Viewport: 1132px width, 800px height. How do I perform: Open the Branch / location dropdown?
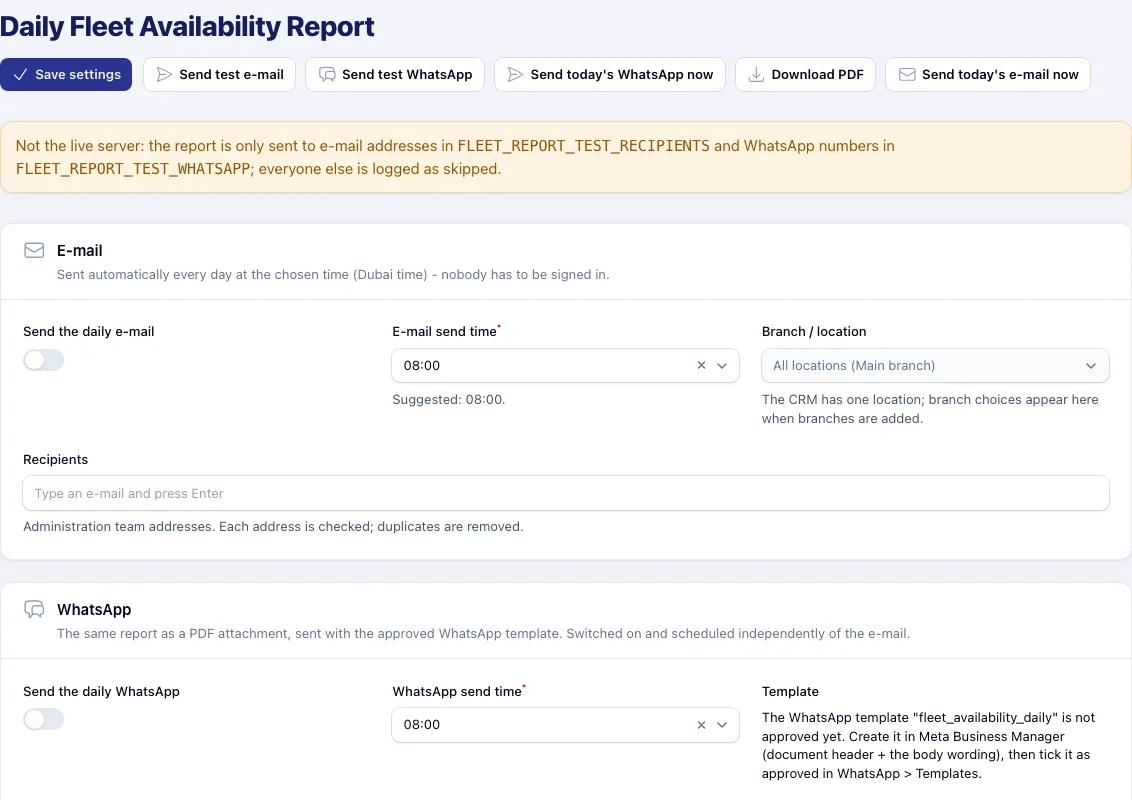pos(935,365)
